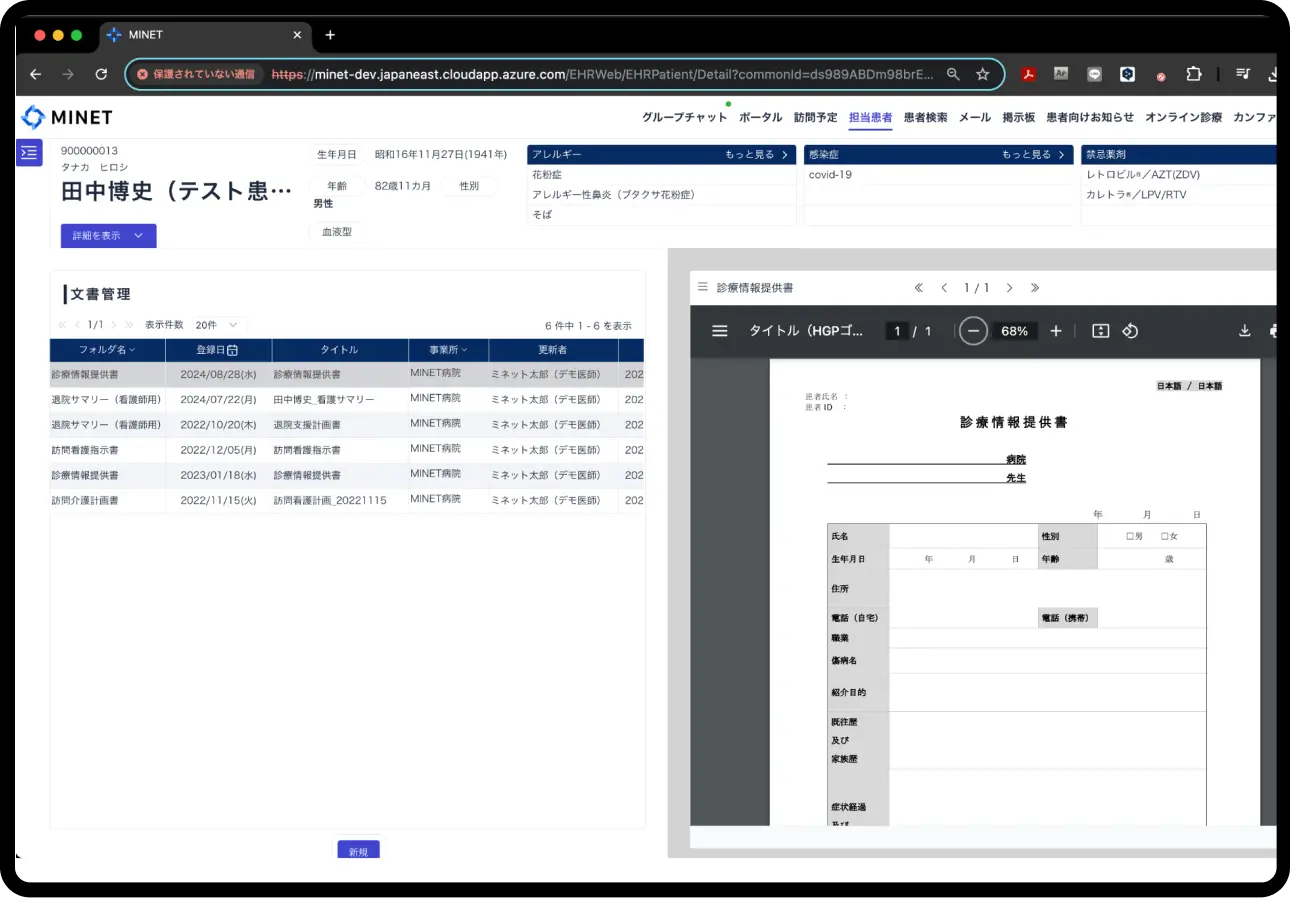Viewport: 1290px width, 898px height.
Task: Click the MINET logo
Action: coord(67,117)
